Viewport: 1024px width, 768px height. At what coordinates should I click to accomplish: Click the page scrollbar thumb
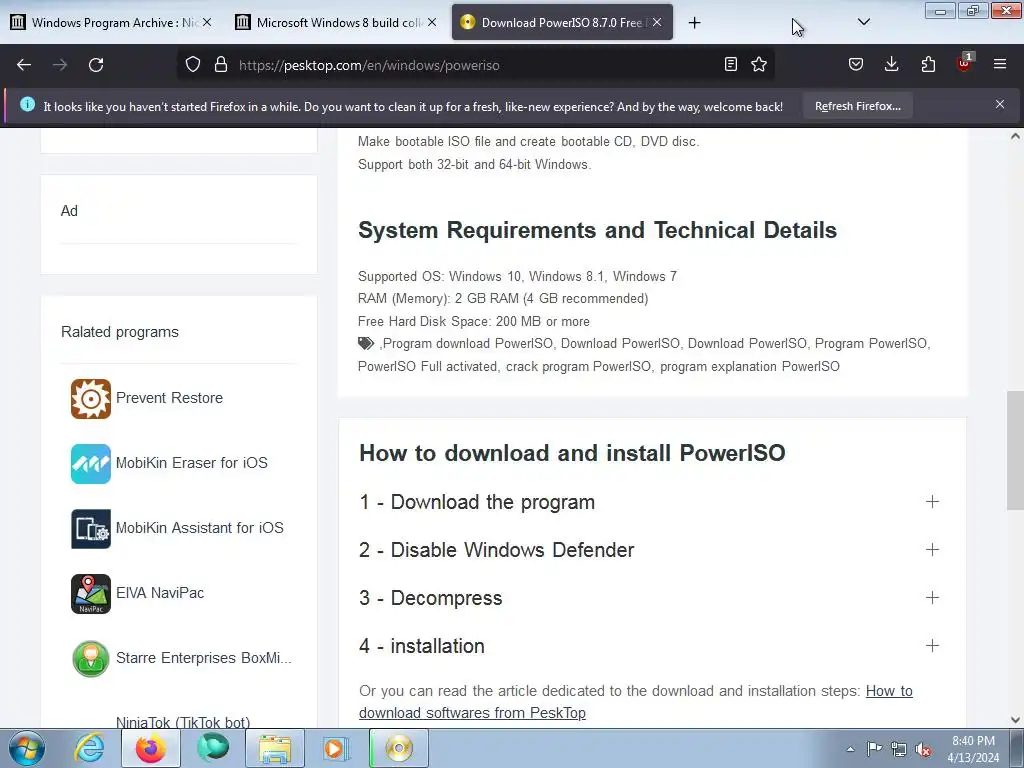[x=1015, y=451]
